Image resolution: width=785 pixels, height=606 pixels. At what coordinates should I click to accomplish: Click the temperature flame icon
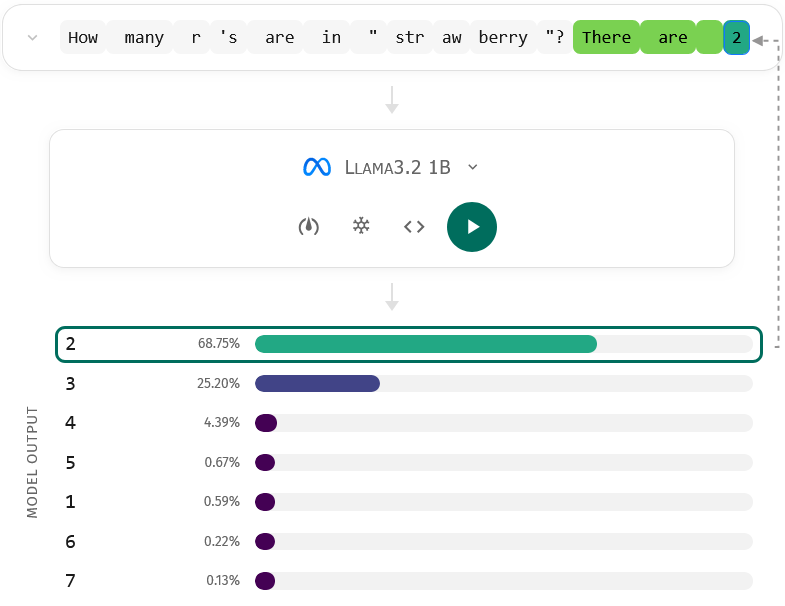pyautogui.click(x=309, y=227)
